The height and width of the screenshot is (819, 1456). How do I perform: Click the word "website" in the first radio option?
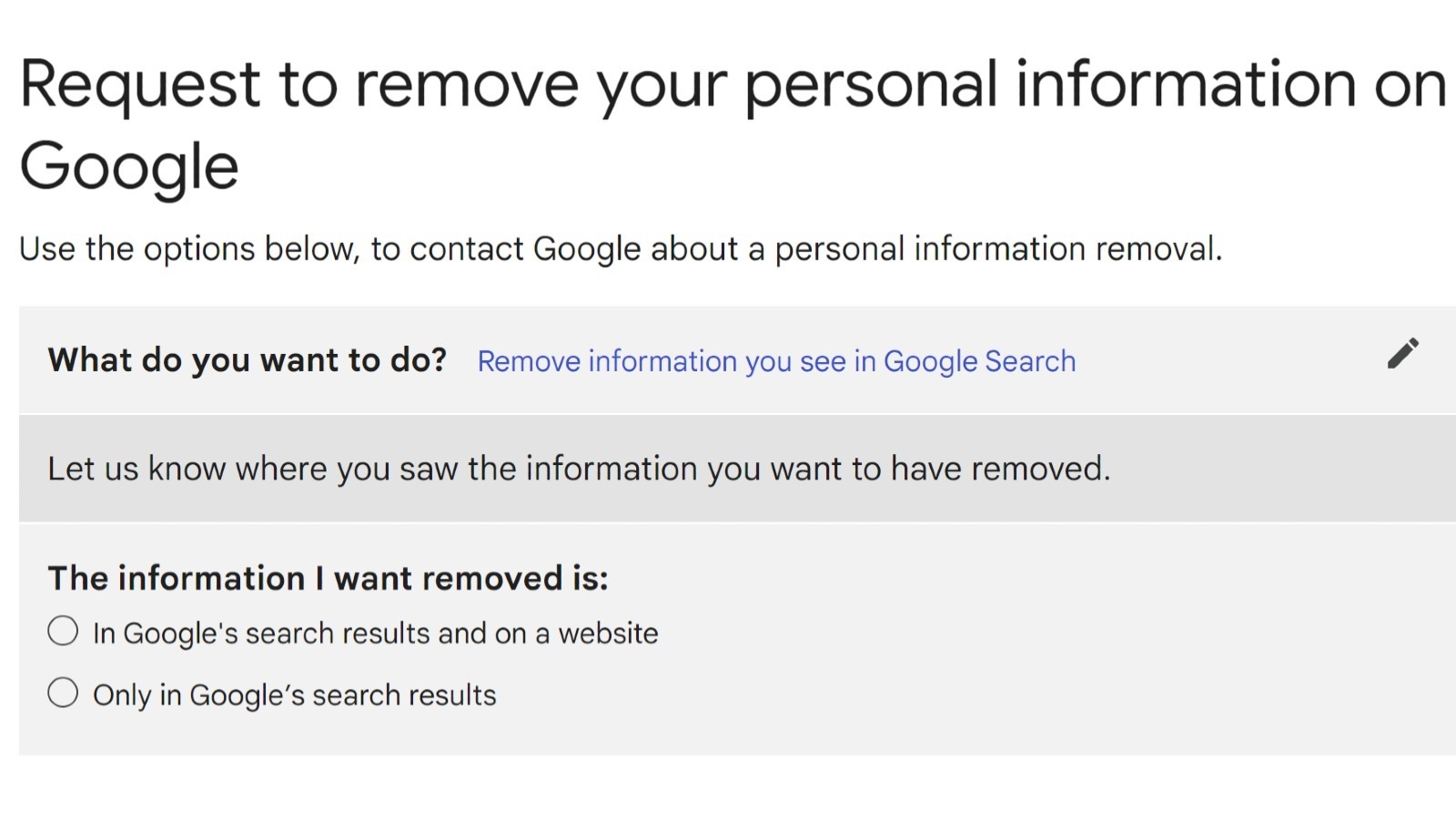pos(608,633)
